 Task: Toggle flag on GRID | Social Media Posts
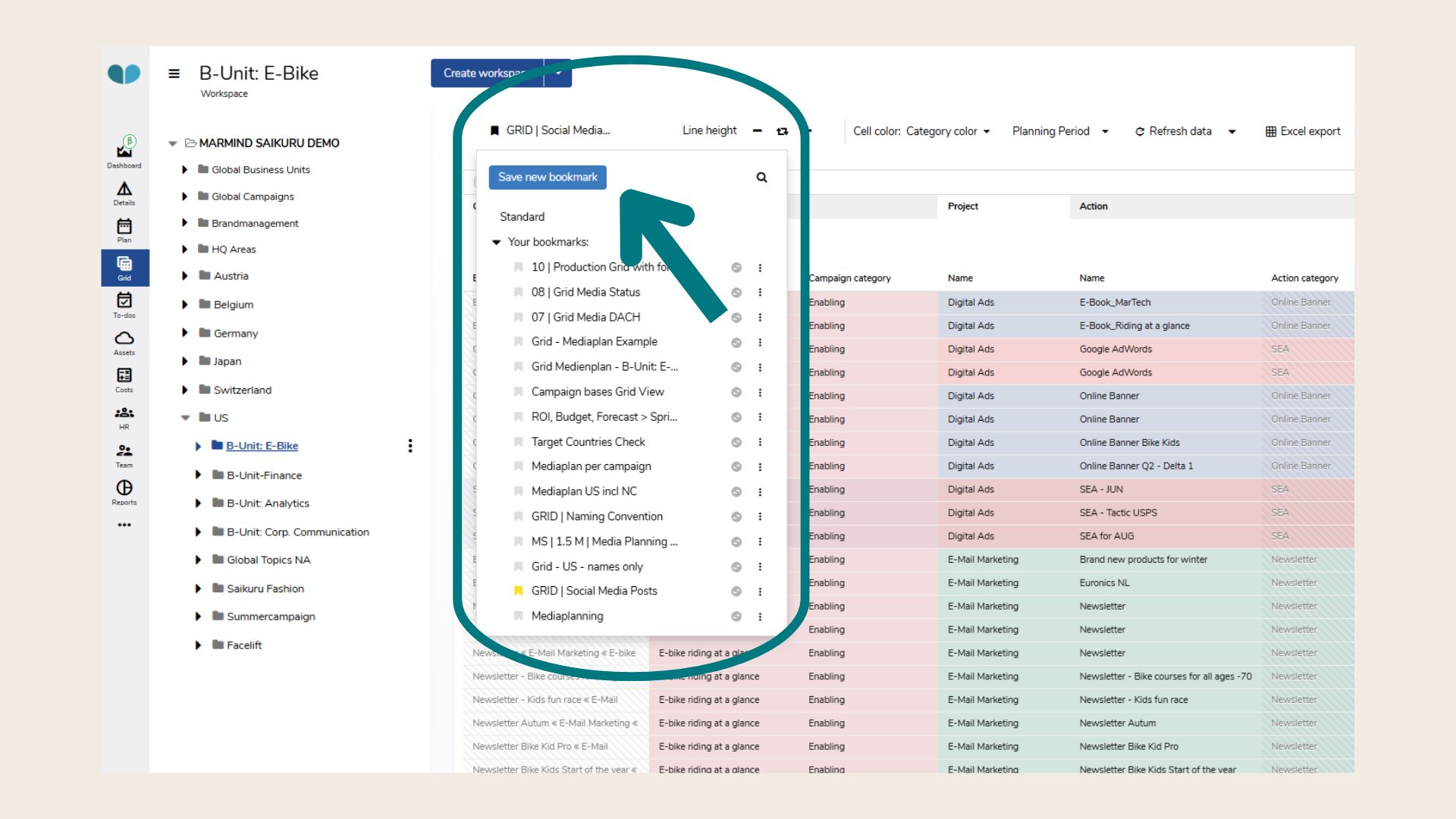(519, 591)
